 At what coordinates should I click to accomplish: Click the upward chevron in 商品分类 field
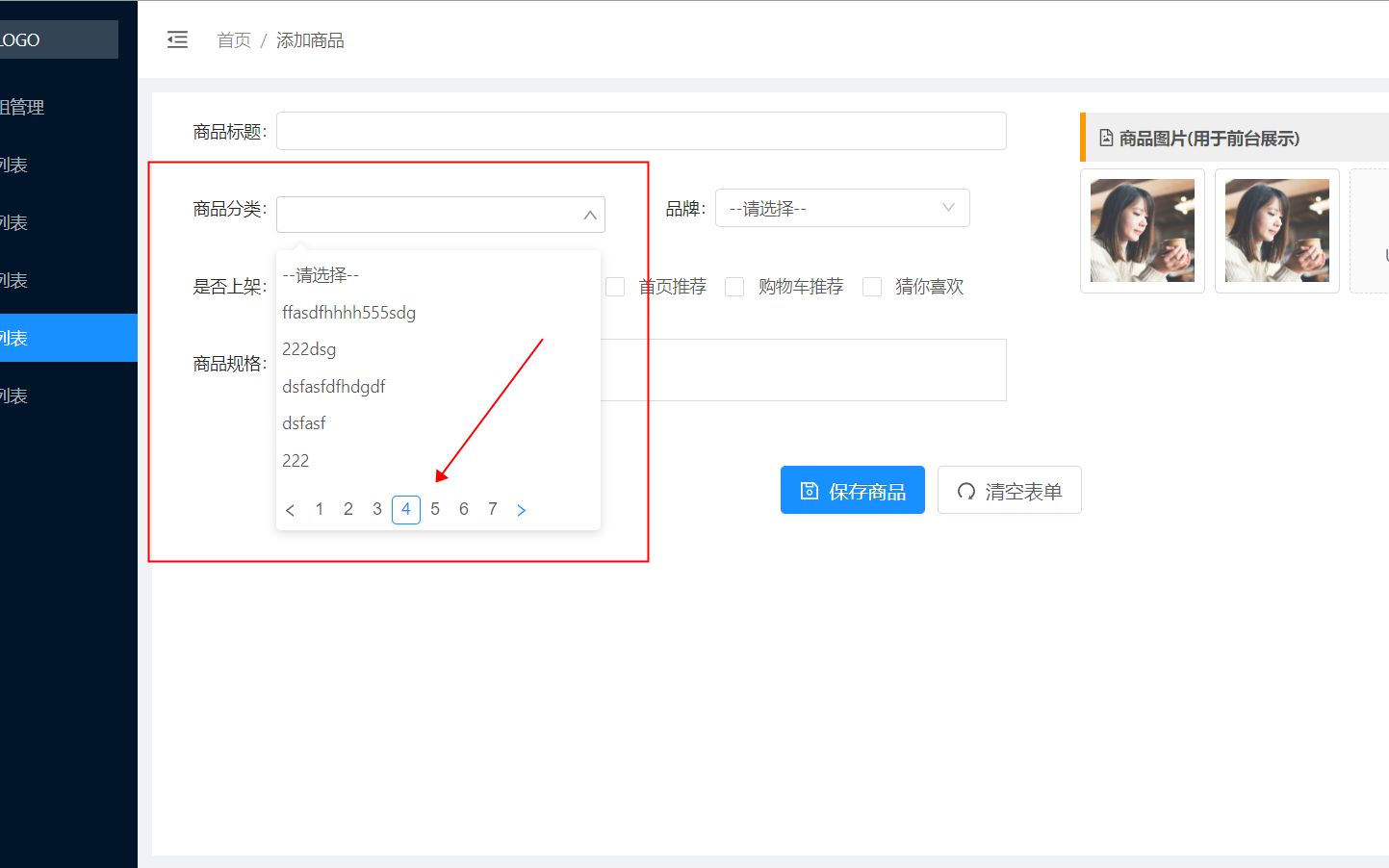pyautogui.click(x=590, y=215)
